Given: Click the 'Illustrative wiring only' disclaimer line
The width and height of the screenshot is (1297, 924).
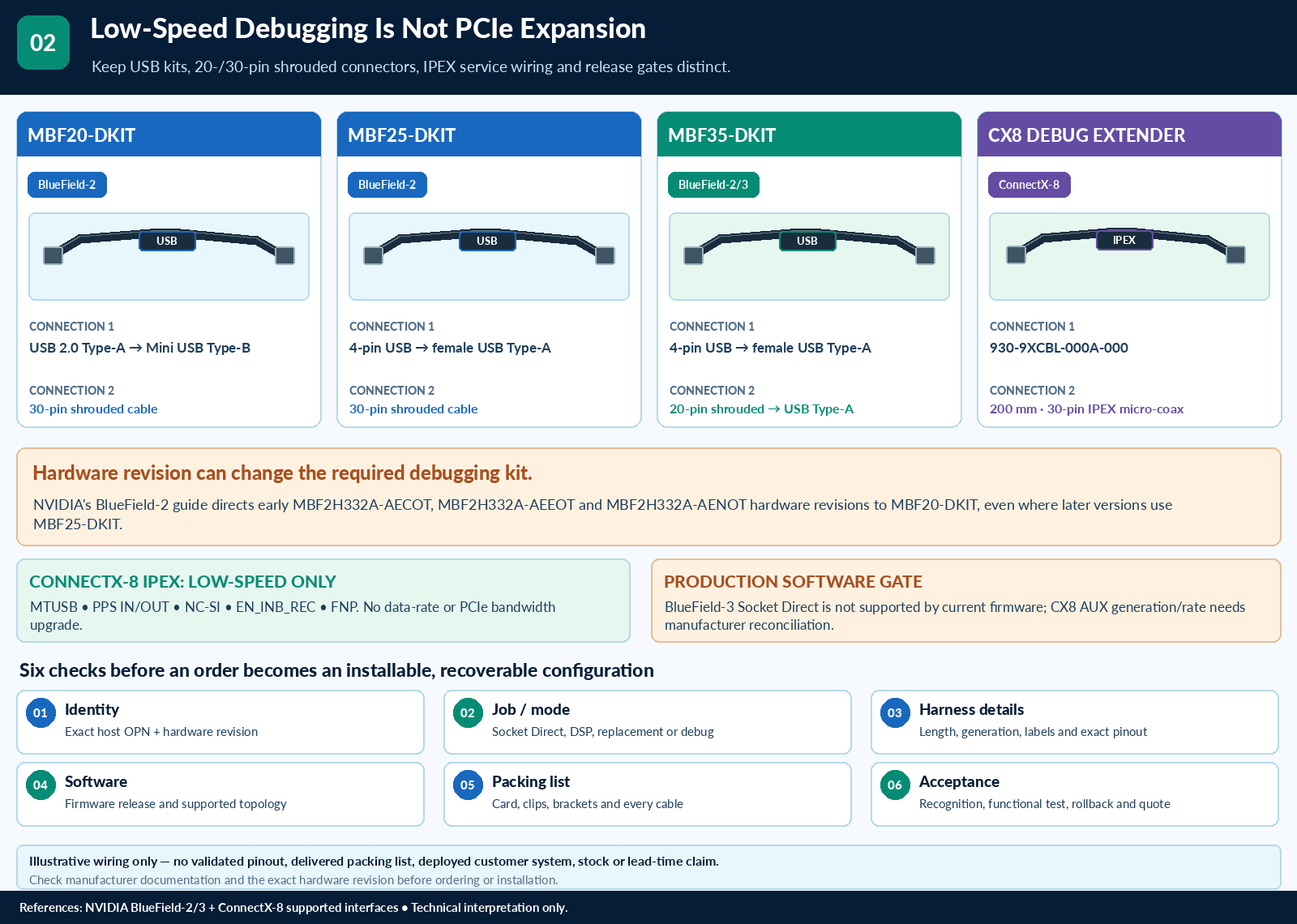Looking at the screenshot, I should (374, 862).
